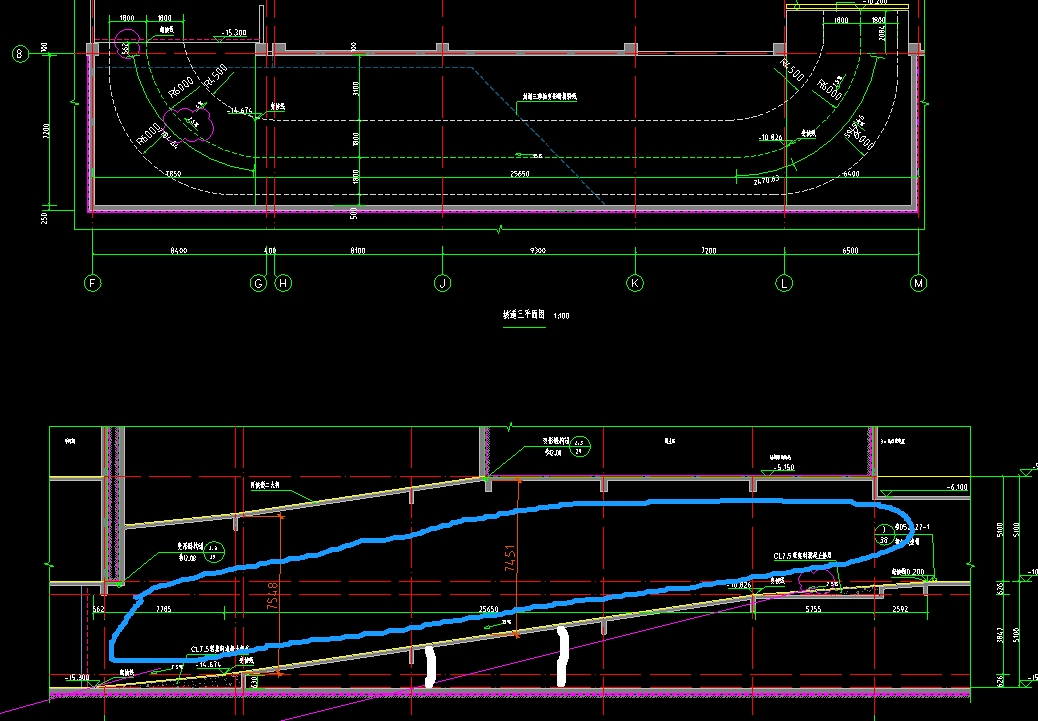Select grid axis bubble H
The width and height of the screenshot is (1038, 721).
point(283,283)
